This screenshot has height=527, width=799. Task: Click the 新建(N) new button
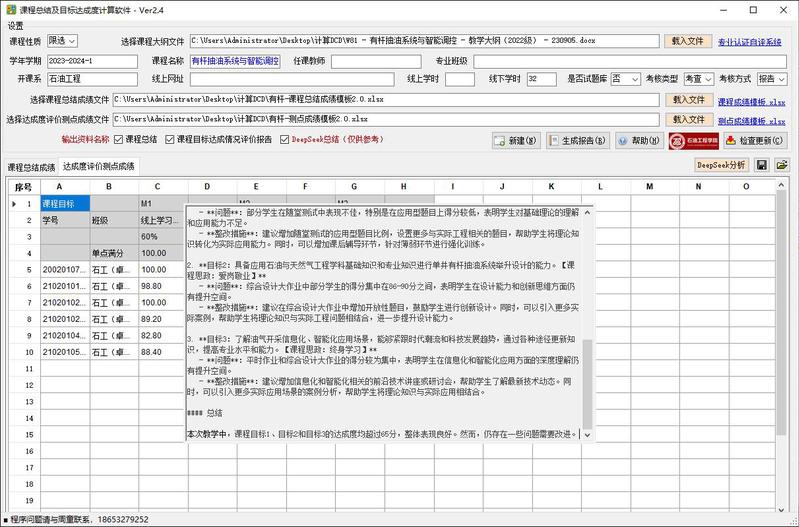pos(516,141)
